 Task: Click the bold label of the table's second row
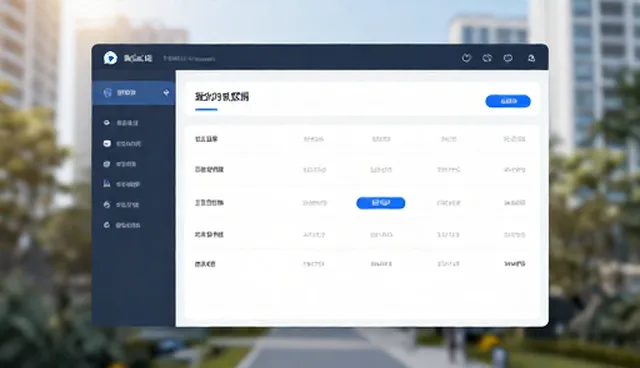coord(209,169)
